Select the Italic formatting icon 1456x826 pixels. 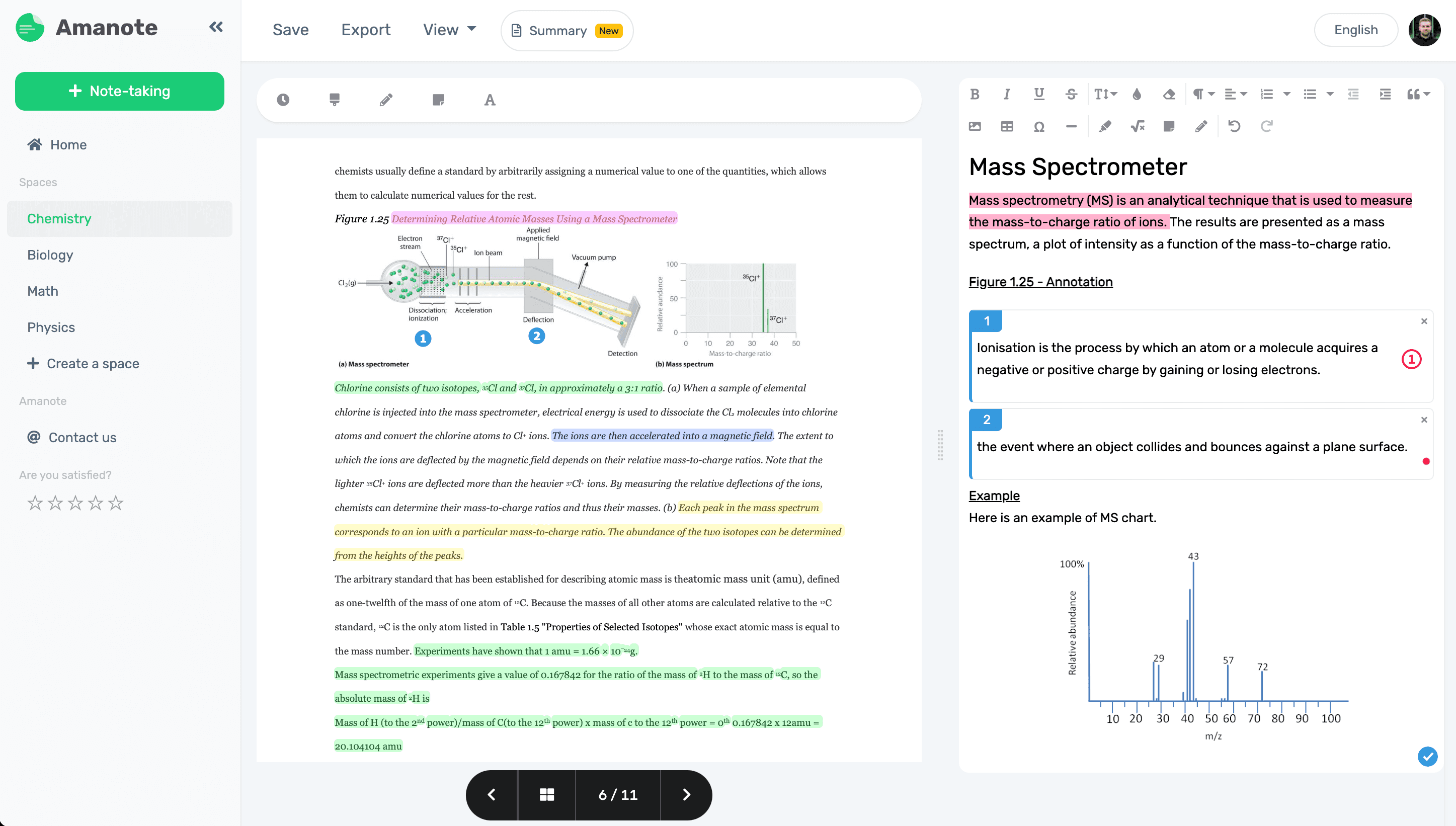coord(1007,93)
